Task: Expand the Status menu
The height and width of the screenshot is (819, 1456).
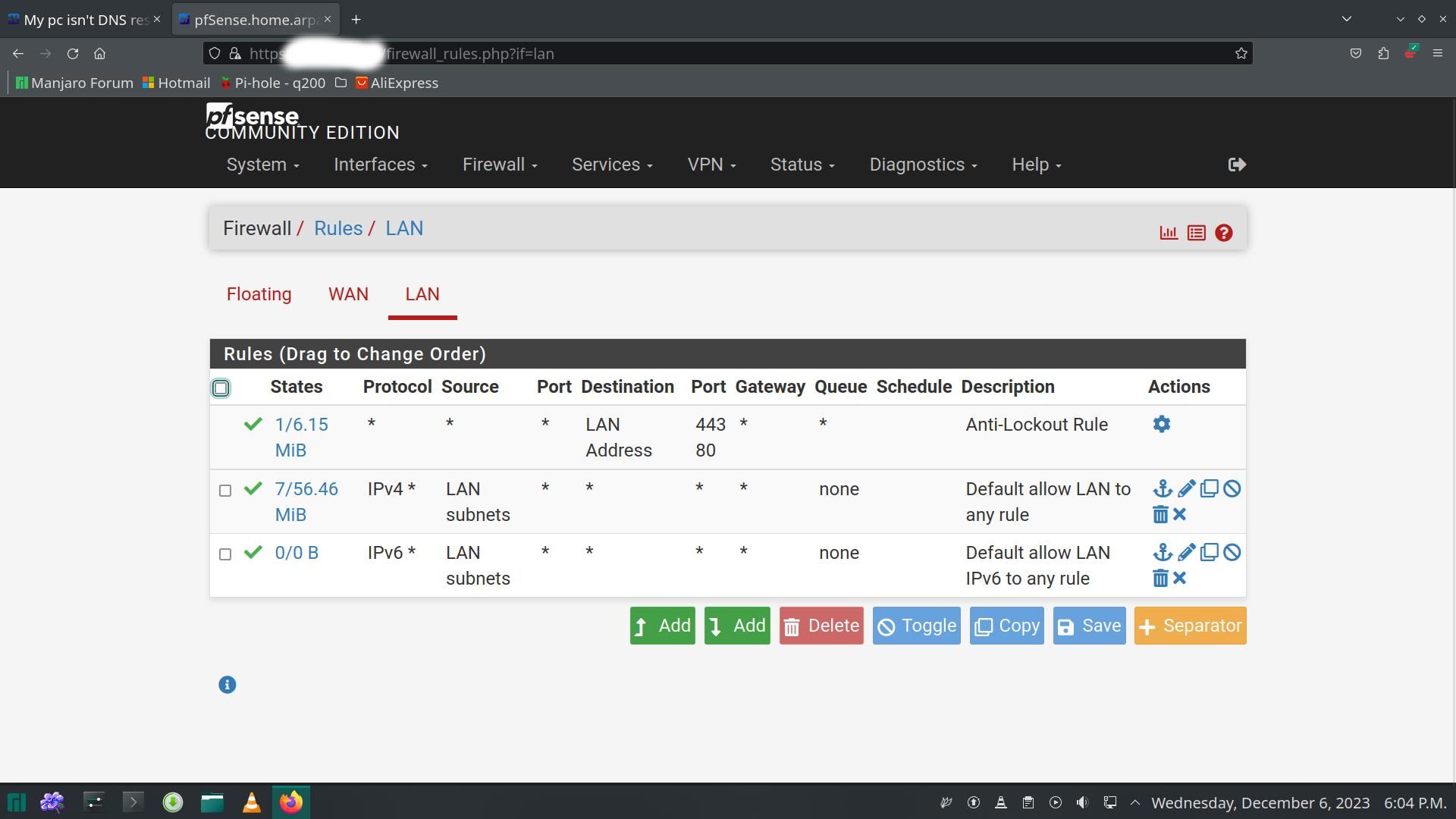Action: coord(802,165)
